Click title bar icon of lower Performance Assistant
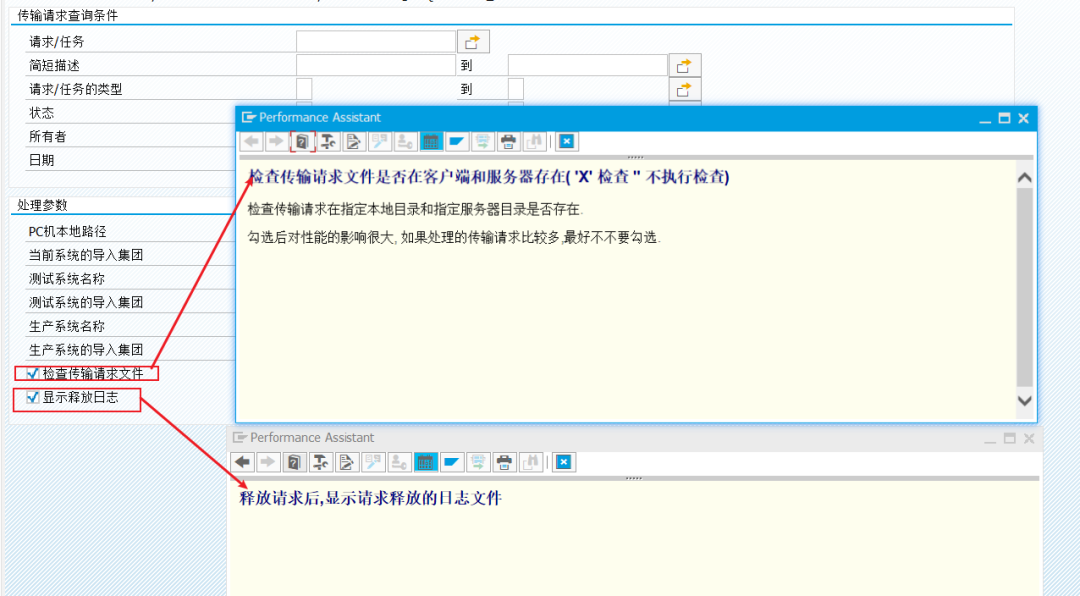 (x=240, y=438)
